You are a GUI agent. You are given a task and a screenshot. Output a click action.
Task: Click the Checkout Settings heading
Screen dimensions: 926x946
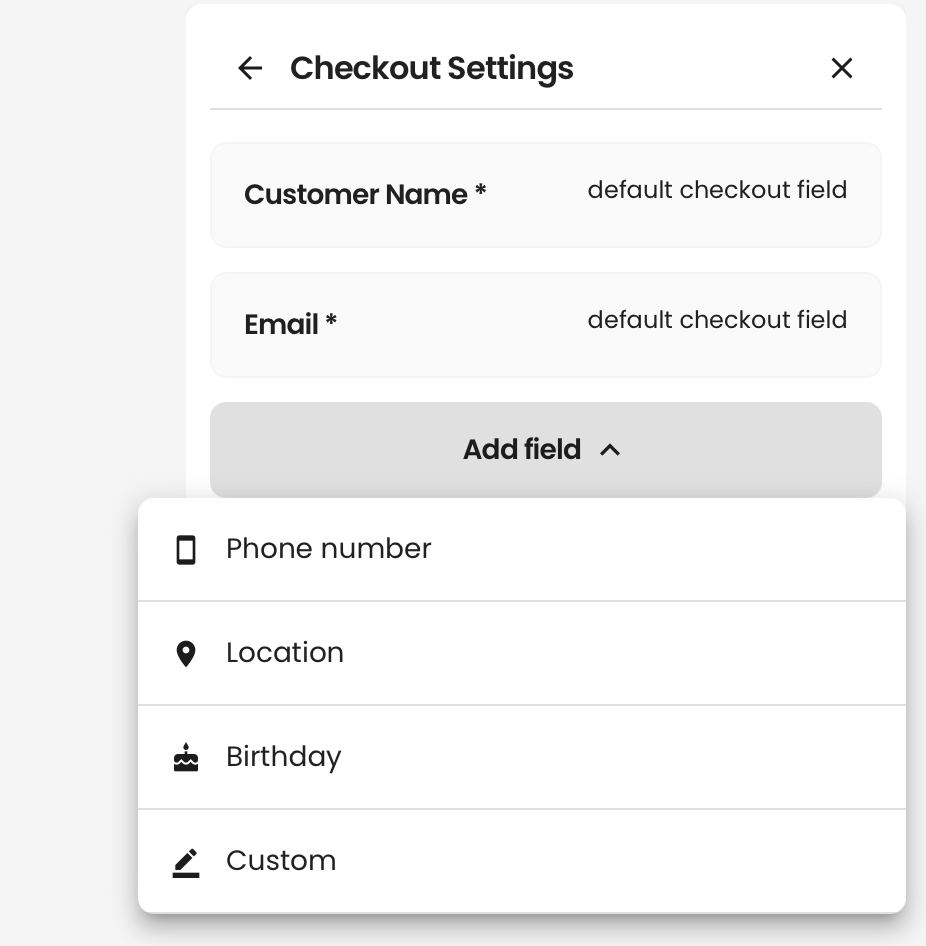click(x=431, y=68)
